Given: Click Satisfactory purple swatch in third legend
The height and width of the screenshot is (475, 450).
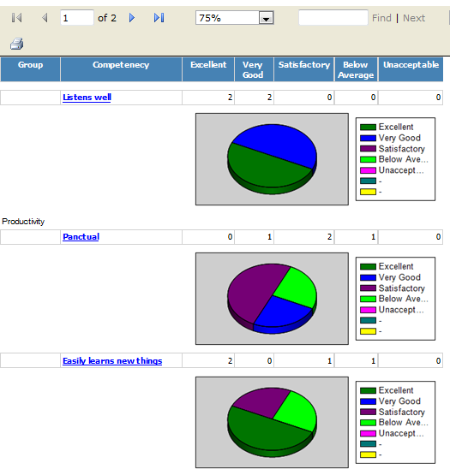Looking at the screenshot, I should (368, 412).
